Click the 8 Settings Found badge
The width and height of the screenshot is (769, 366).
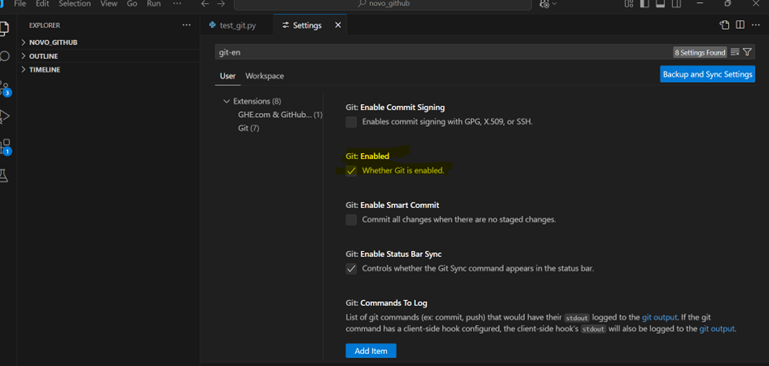tap(700, 52)
